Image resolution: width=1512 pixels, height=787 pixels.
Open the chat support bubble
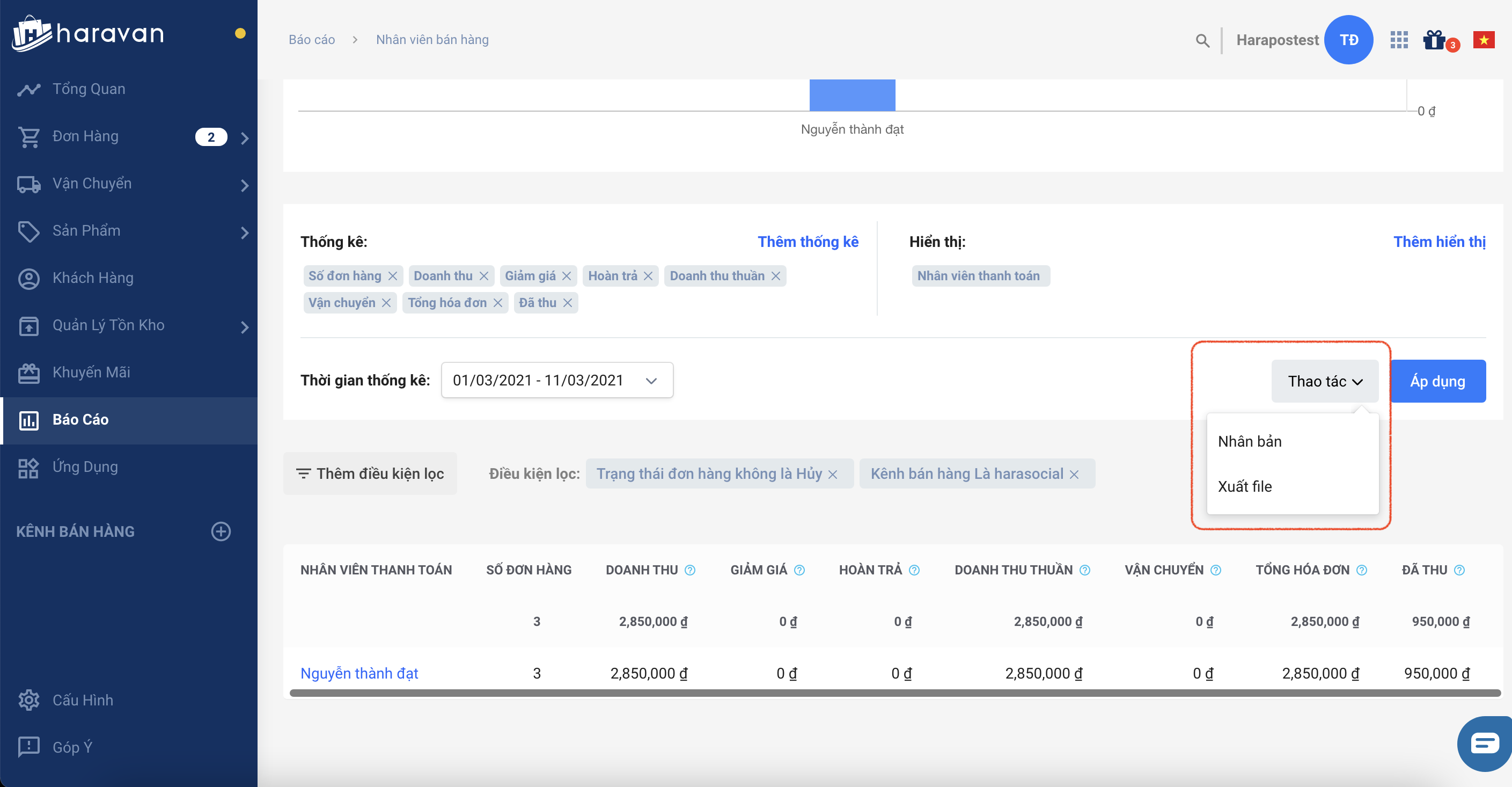click(1485, 744)
